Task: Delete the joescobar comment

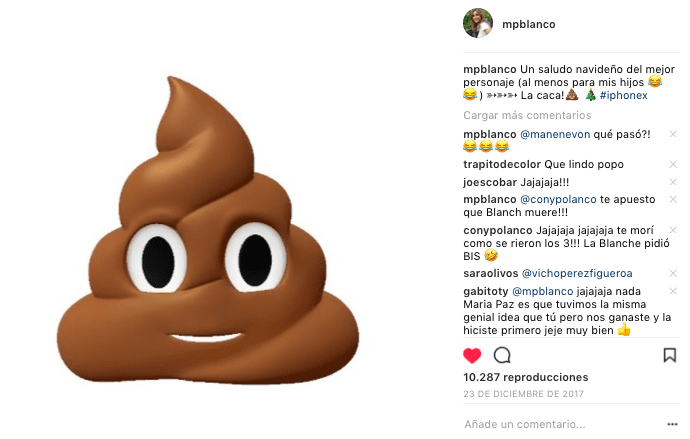Action: [673, 182]
